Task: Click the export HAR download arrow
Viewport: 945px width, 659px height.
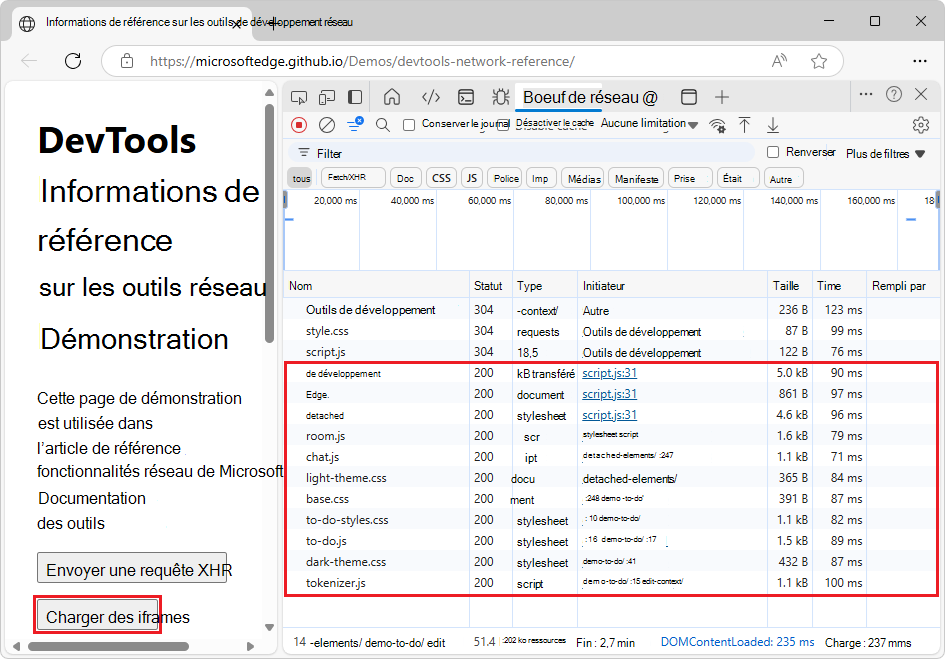Action: tap(772, 125)
